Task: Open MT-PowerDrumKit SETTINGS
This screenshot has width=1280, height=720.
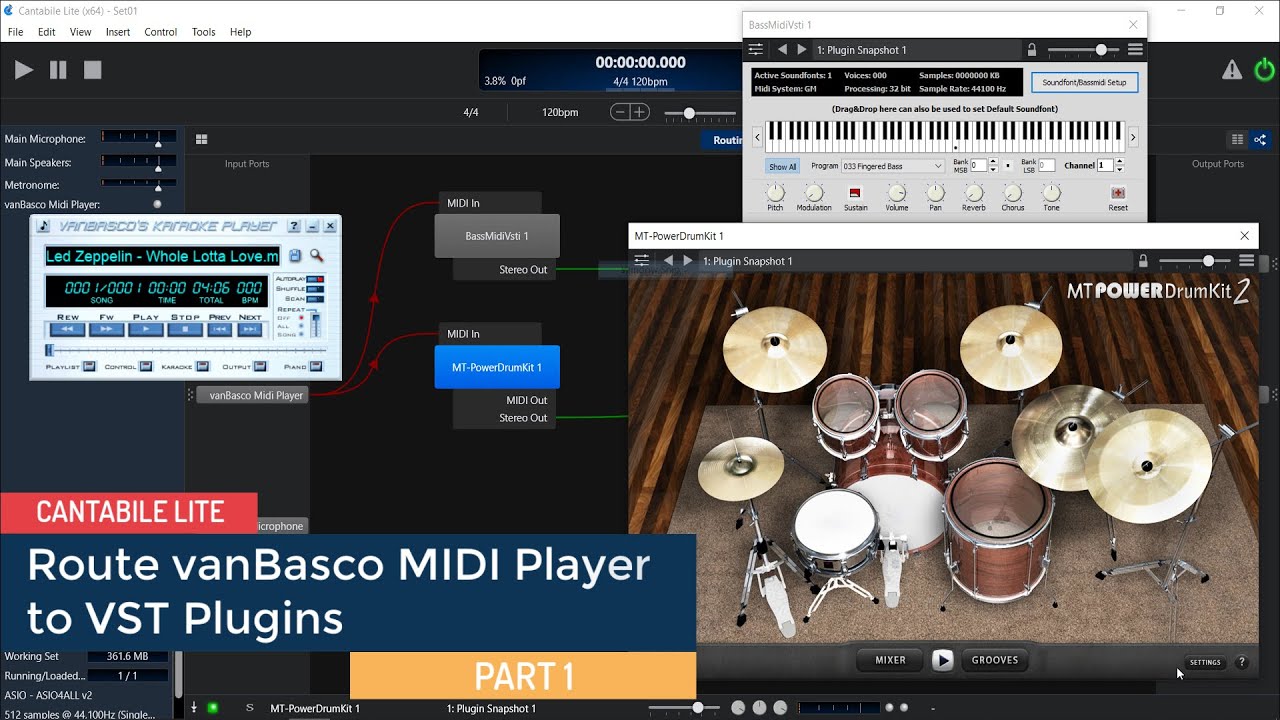Action: (1205, 662)
